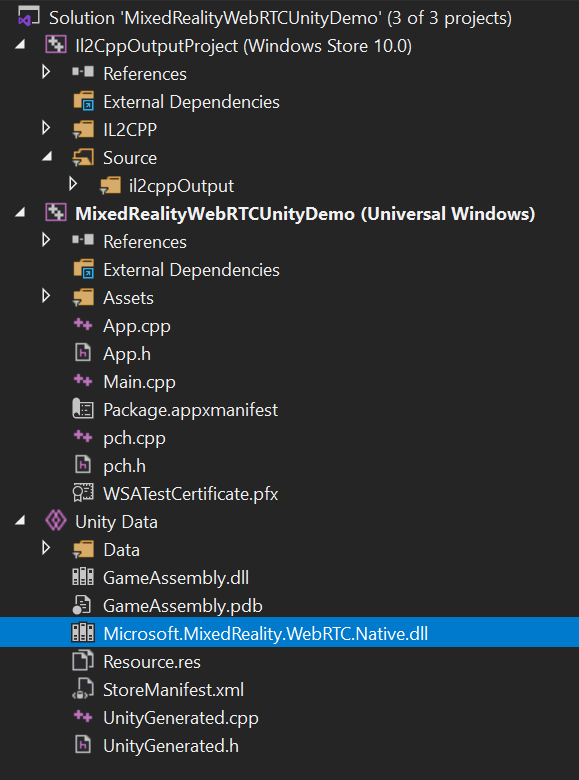Click the GameAssembly.dll library icon

(x=83, y=578)
